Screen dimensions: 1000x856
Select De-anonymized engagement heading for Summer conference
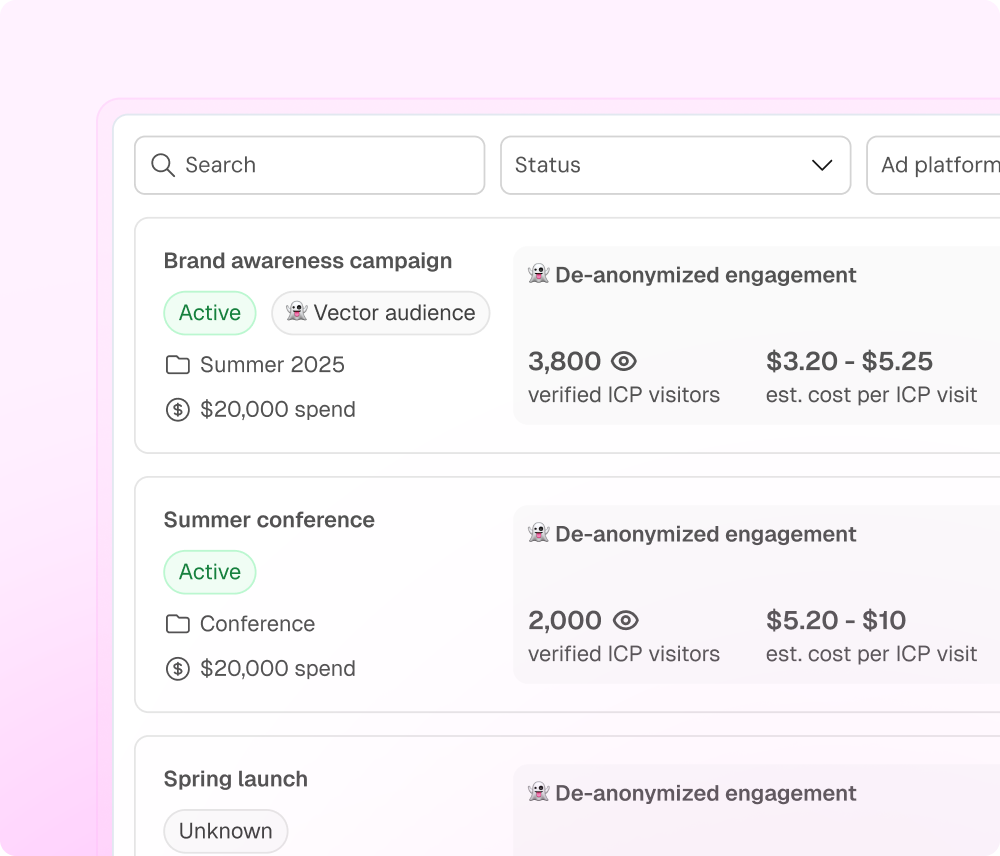tap(706, 534)
